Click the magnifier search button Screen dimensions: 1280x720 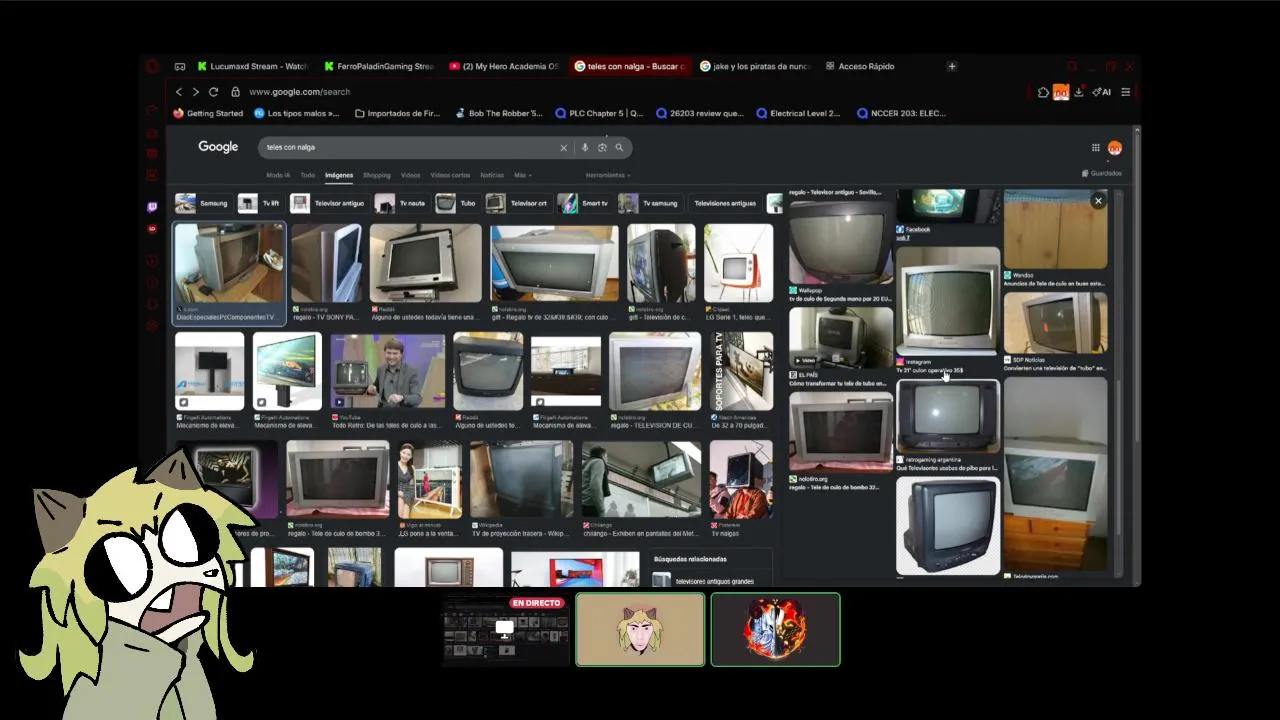[619, 147]
